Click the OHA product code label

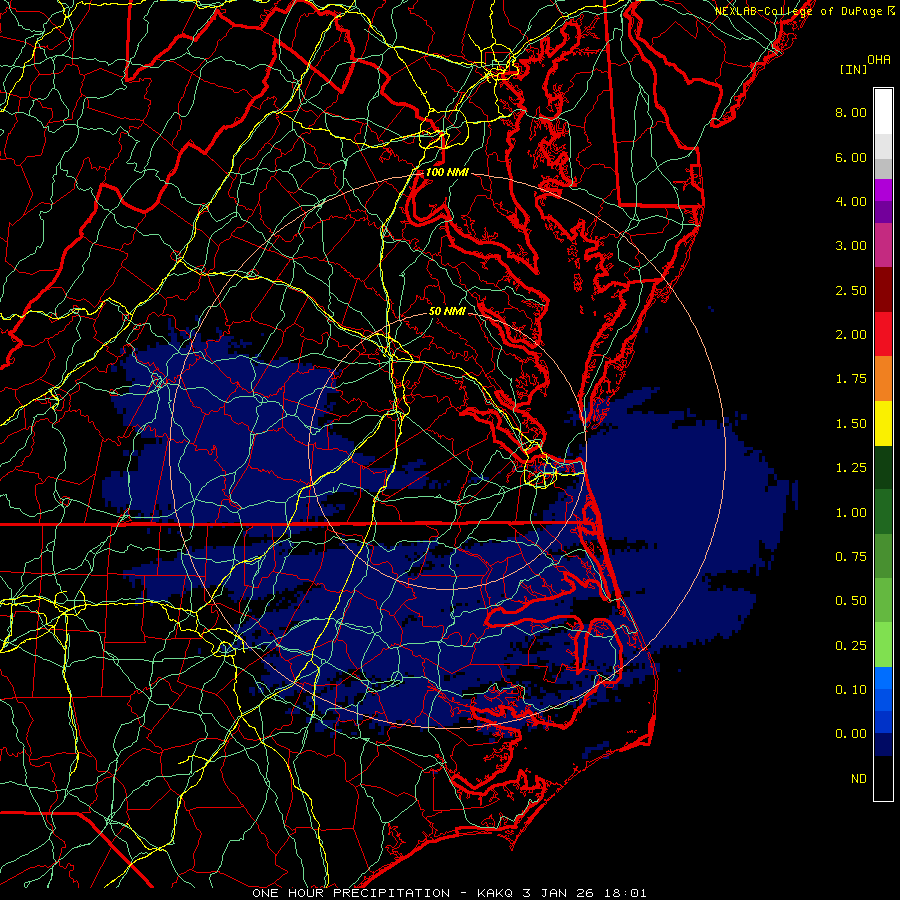click(x=879, y=60)
